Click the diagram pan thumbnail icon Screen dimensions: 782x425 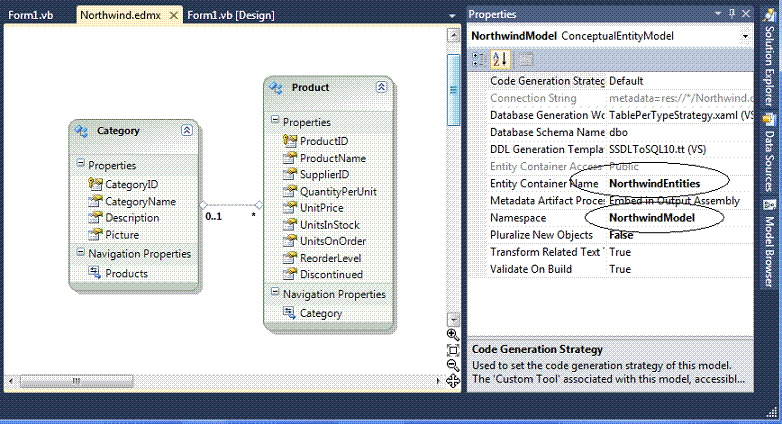(452, 381)
